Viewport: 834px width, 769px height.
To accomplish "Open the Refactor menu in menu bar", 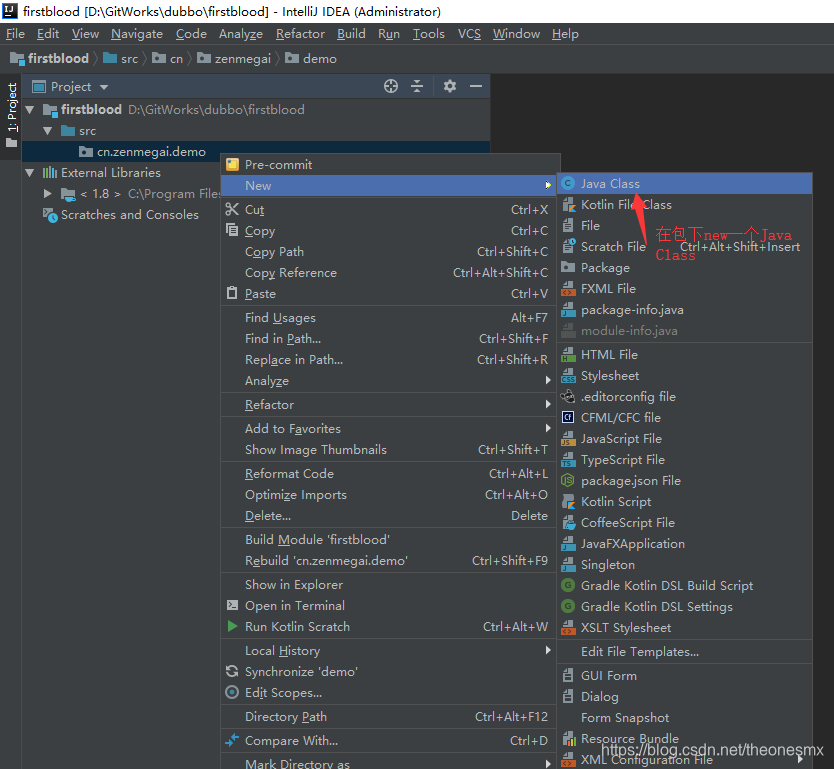I will [300, 34].
